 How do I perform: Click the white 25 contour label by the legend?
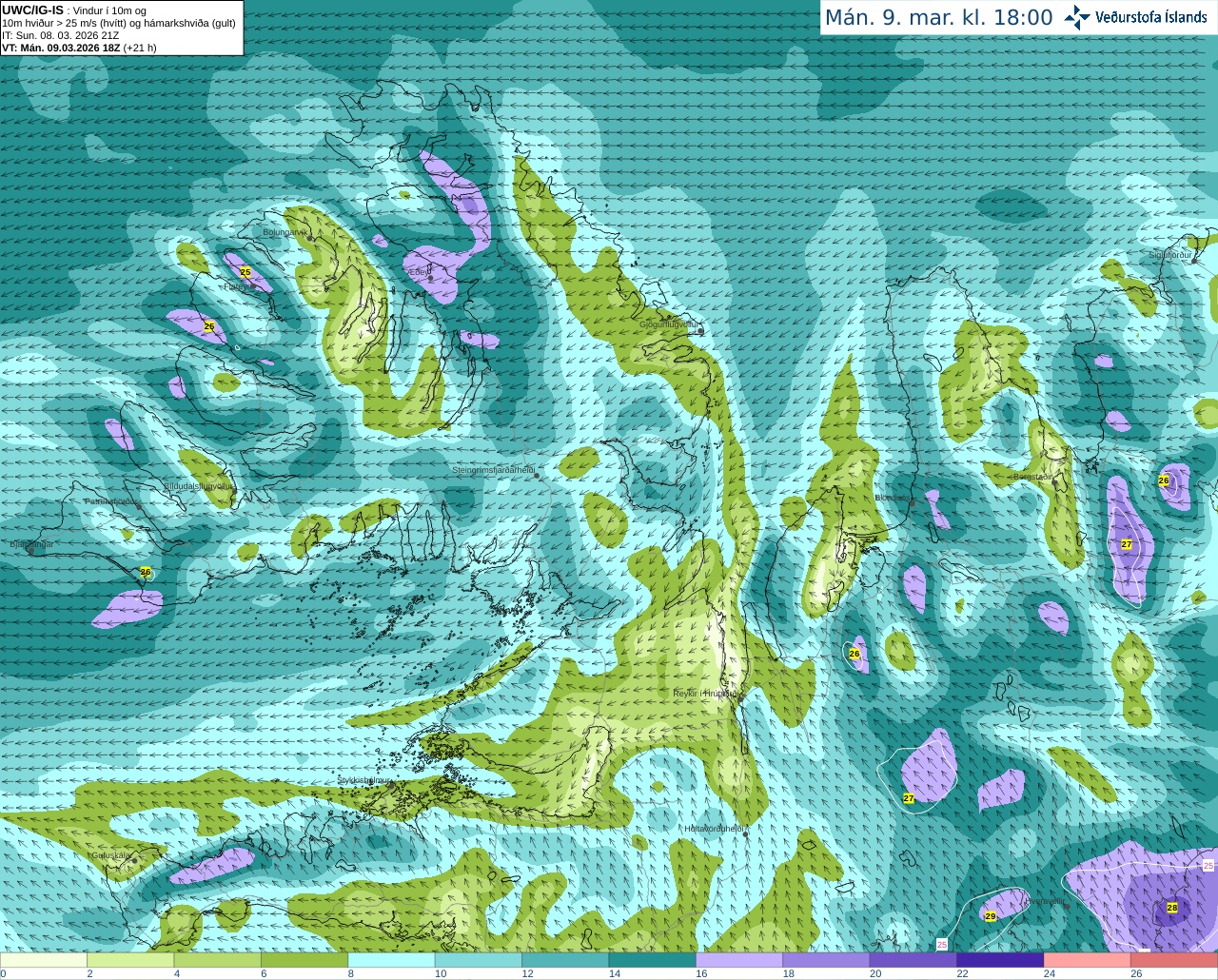point(942,944)
